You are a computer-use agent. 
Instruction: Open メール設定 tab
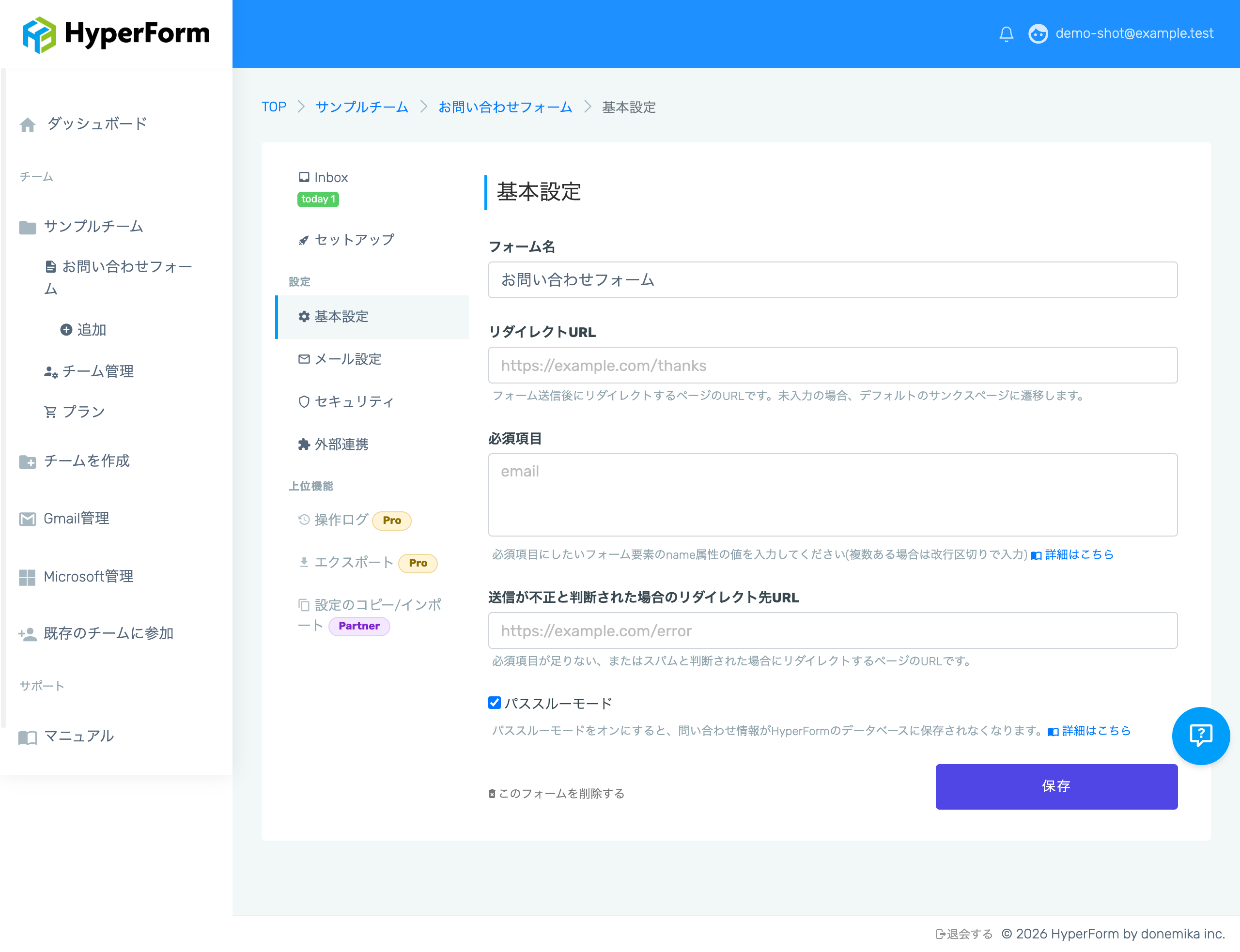click(x=347, y=359)
